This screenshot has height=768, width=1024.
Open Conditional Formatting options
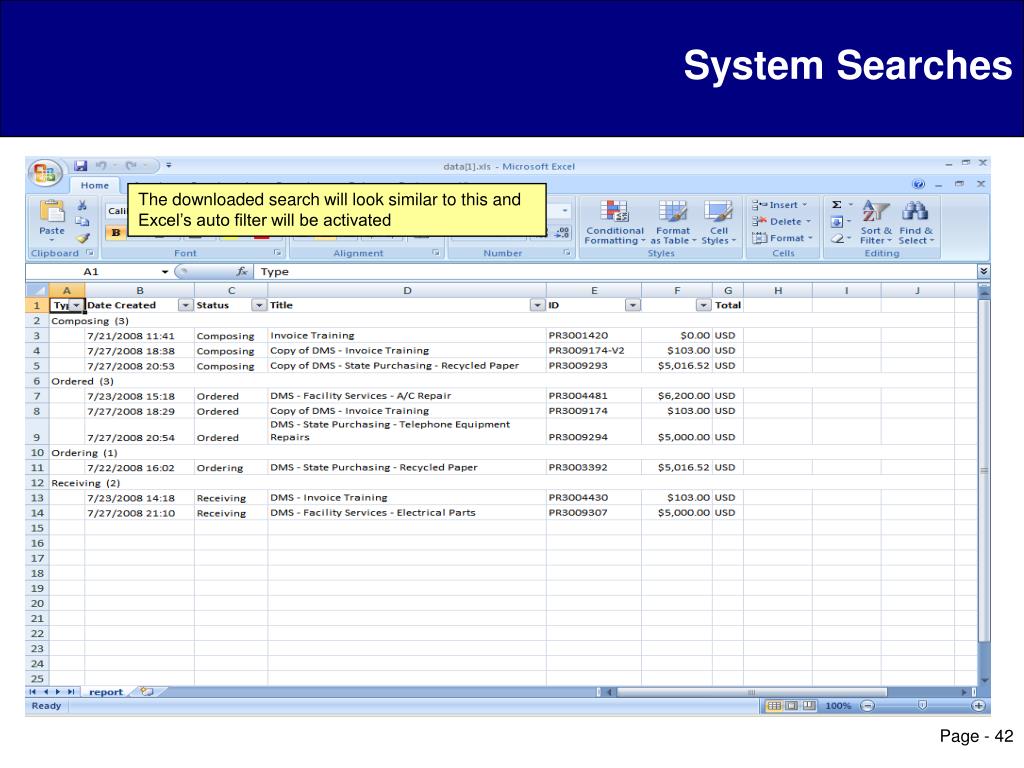(615, 222)
